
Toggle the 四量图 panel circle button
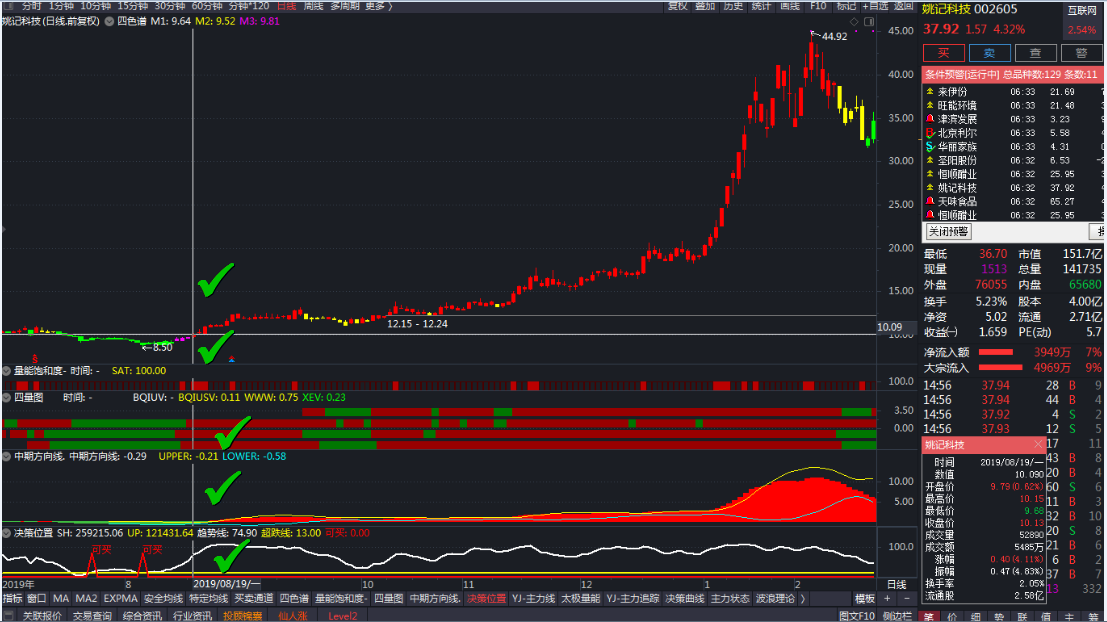tap(7, 397)
